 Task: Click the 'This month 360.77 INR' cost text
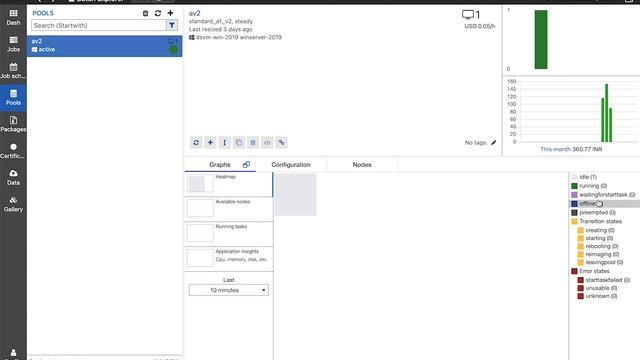[571, 149]
